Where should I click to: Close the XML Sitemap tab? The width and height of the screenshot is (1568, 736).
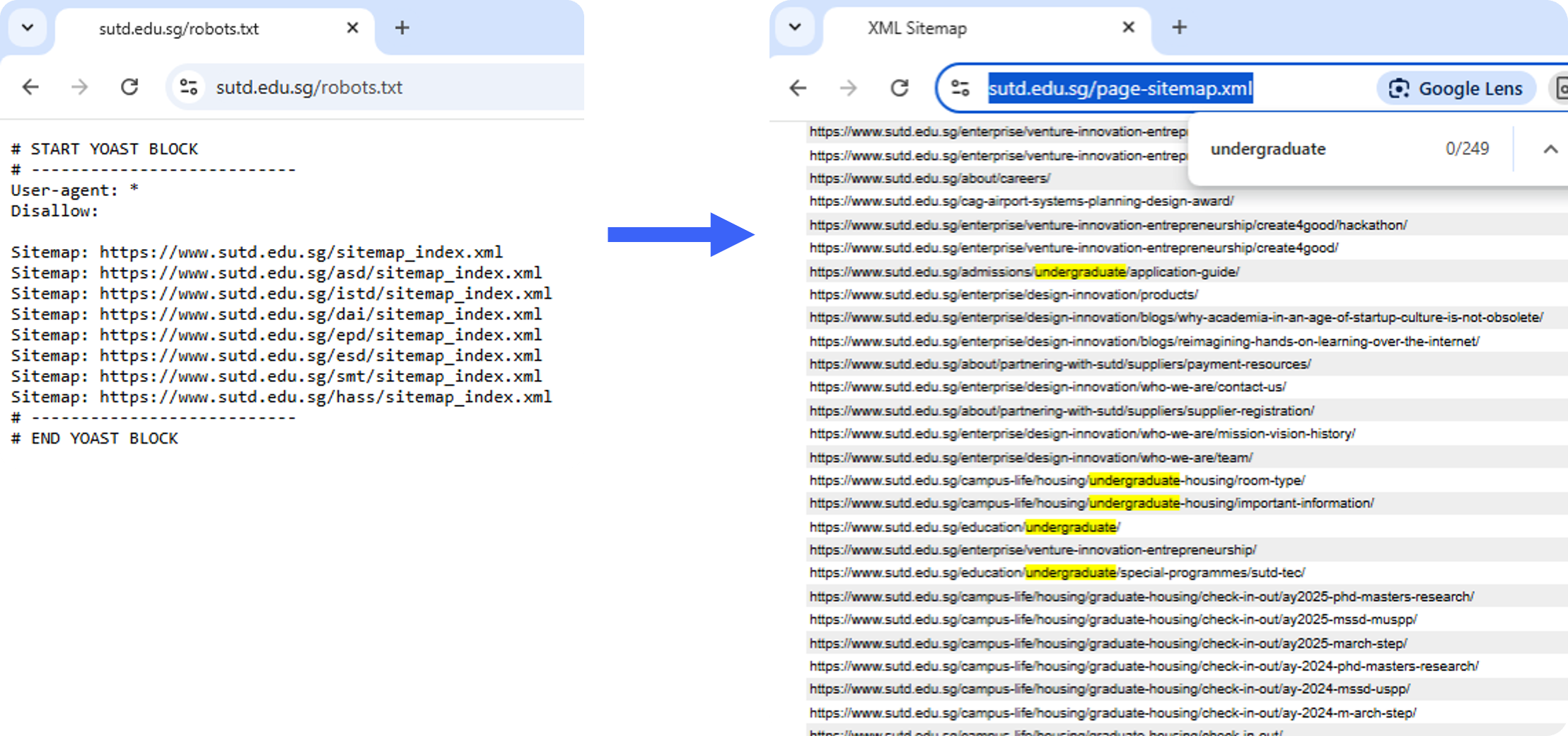click(1128, 28)
